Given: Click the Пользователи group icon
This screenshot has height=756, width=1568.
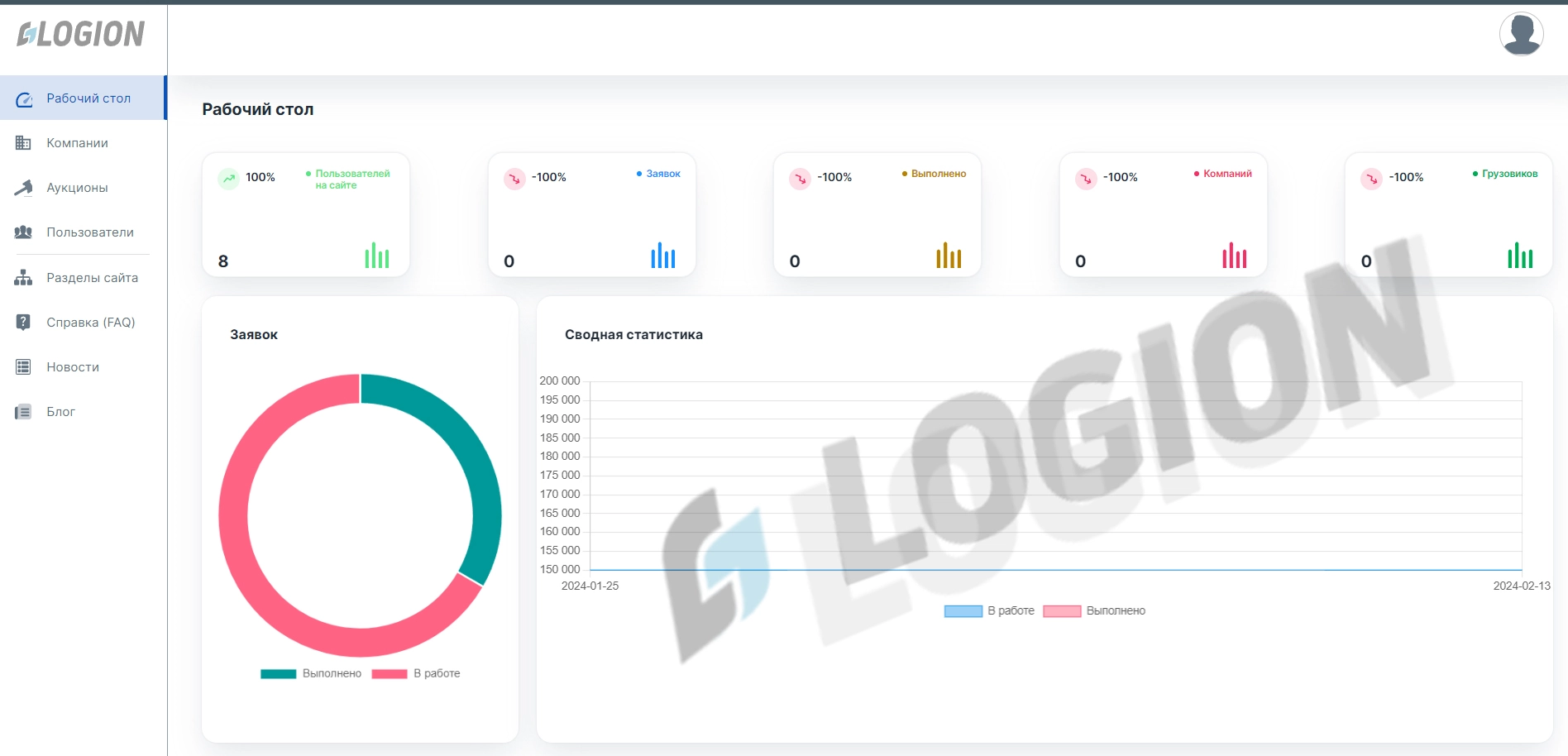Looking at the screenshot, I should point(23,232).
